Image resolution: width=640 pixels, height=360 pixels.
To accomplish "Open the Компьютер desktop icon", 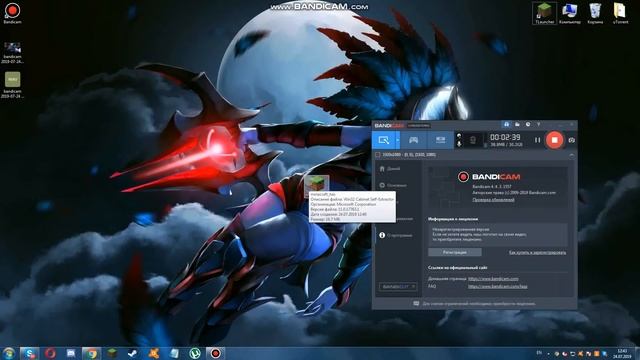I will 569,13.
